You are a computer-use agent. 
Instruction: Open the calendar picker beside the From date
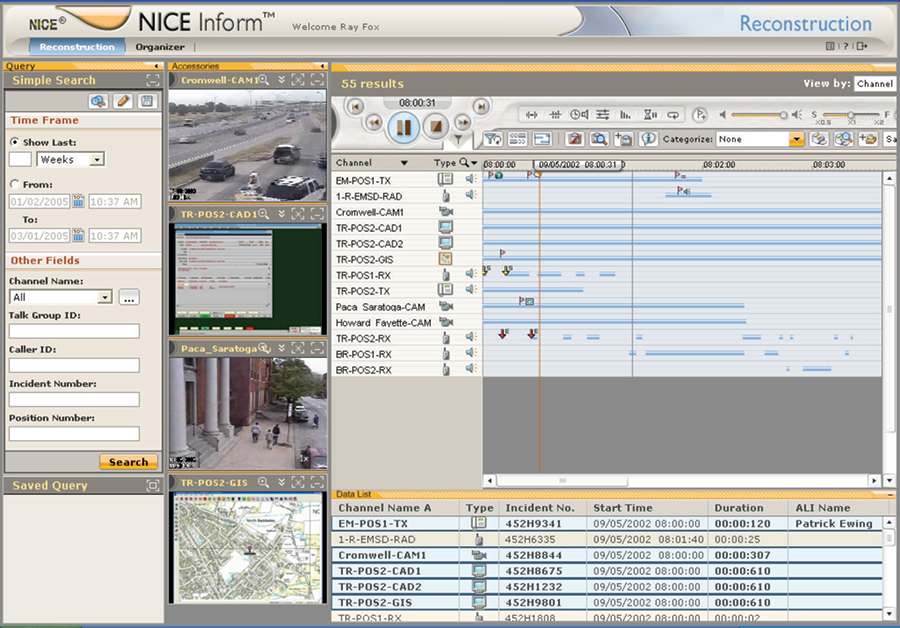[78, 201]
